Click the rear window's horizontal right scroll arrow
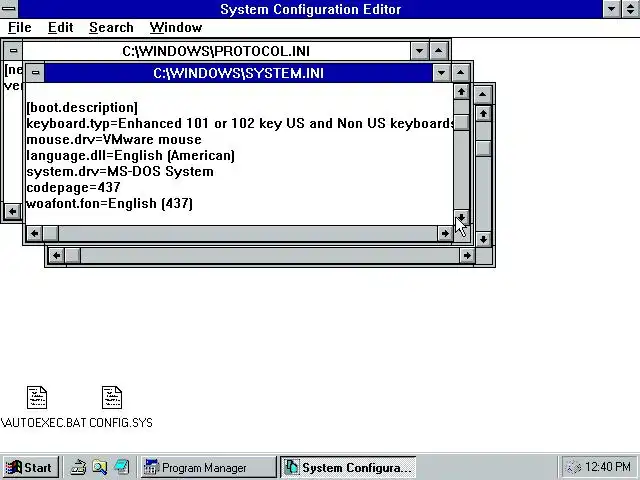 [x=467, y=256]
